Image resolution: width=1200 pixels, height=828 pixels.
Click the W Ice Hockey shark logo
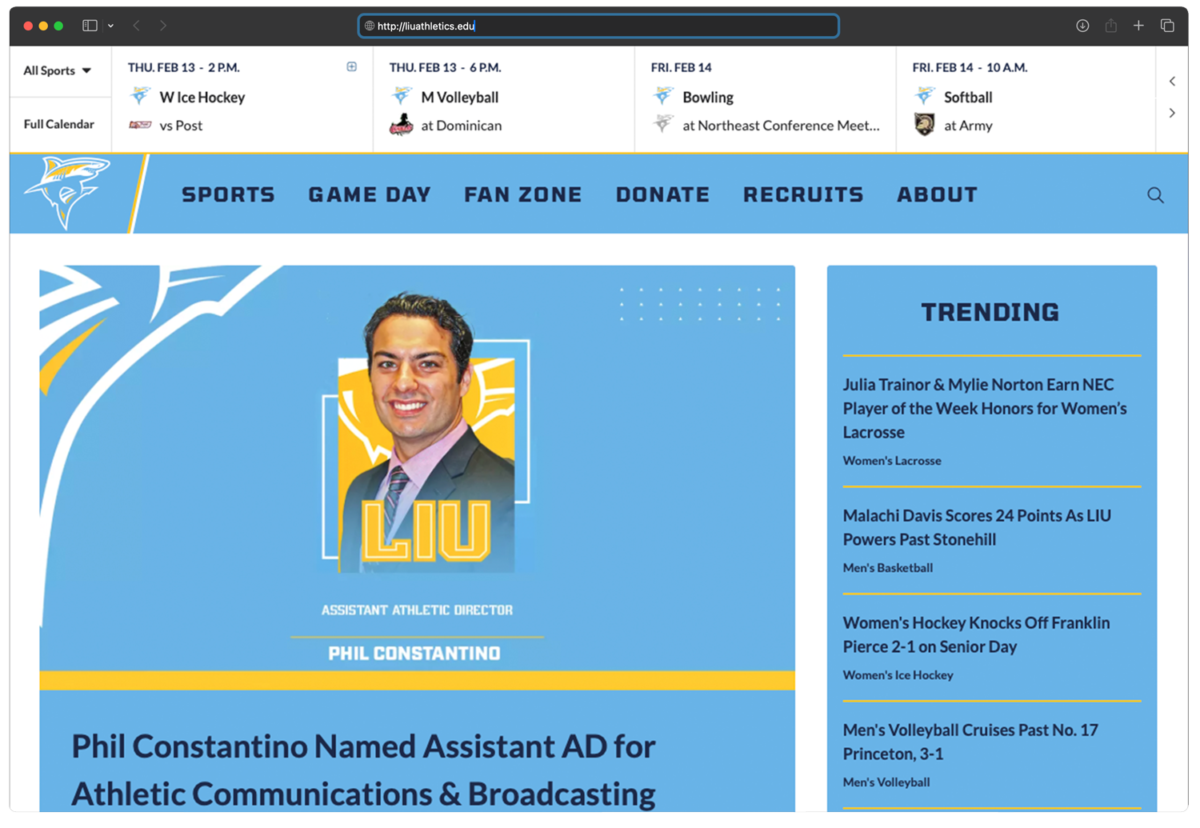pos(141,96)
